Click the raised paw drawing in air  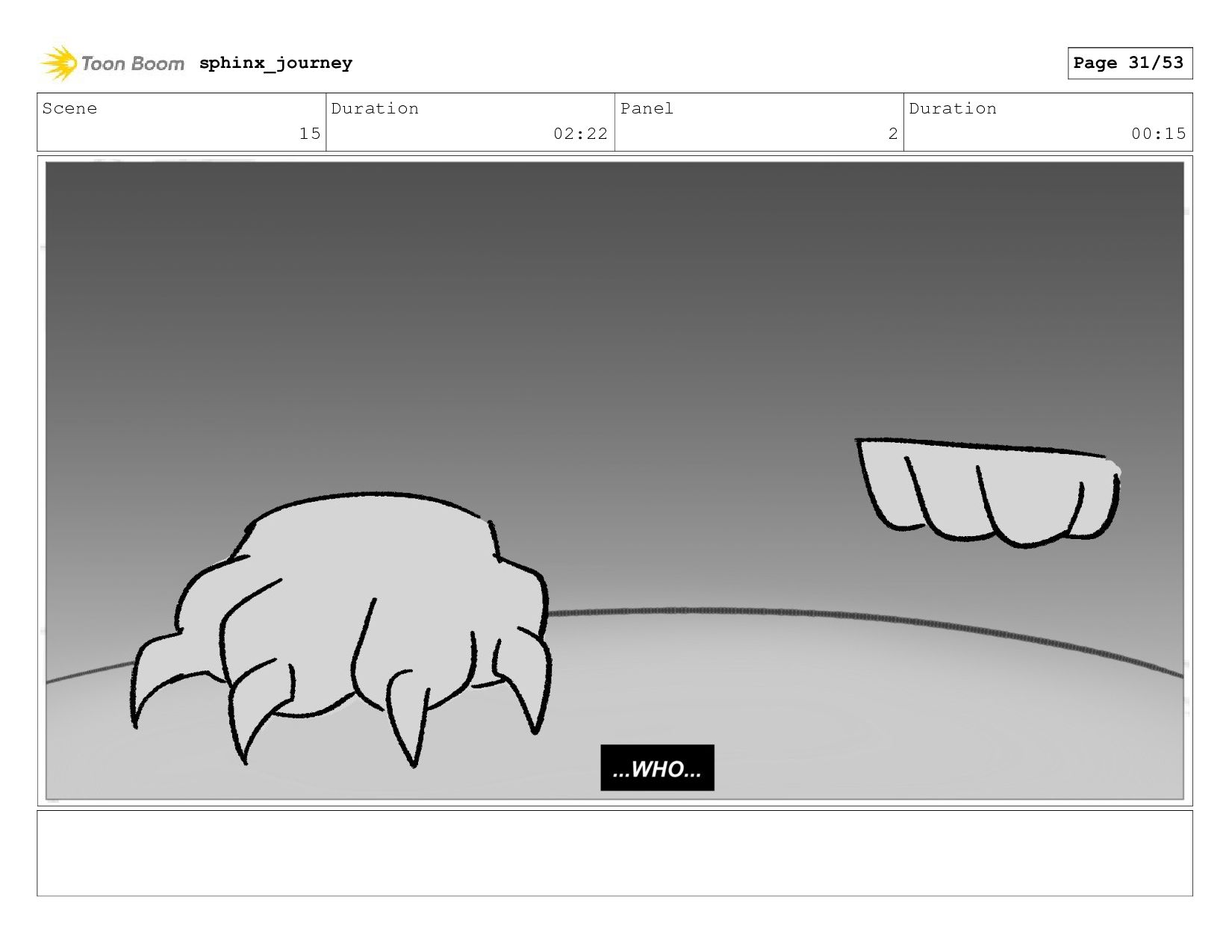pos(988,493)
